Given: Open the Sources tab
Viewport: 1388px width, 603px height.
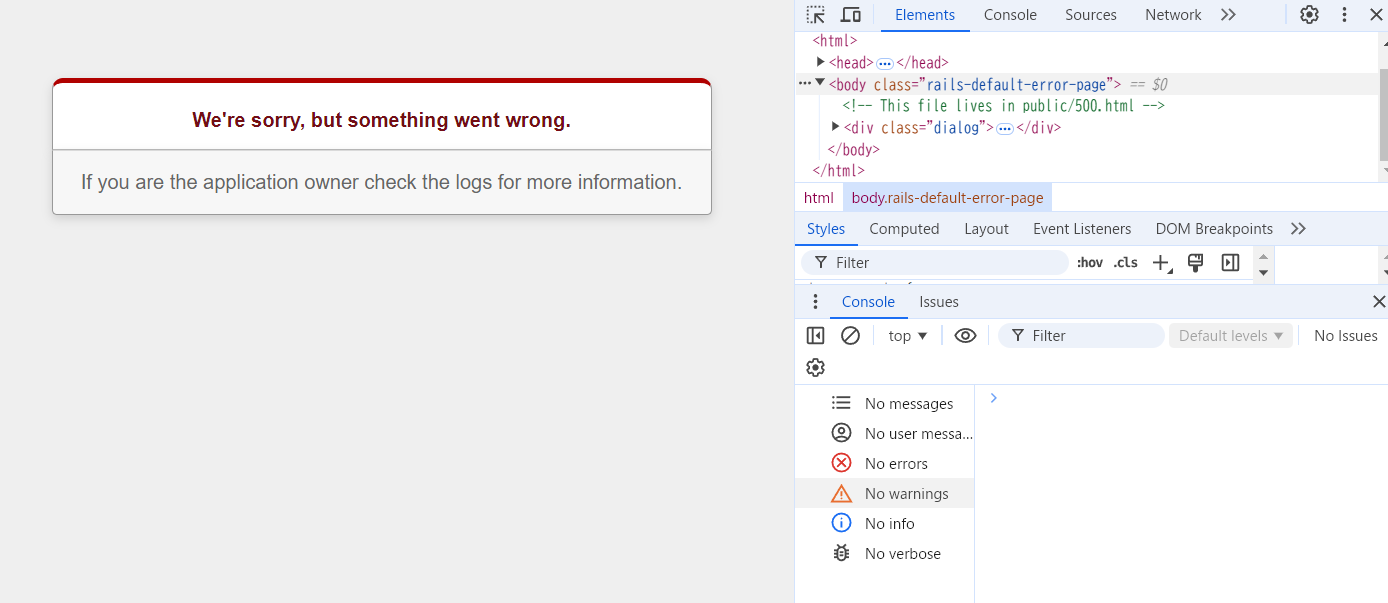Looking at the screenshot, I should [x=1091, y=15].
